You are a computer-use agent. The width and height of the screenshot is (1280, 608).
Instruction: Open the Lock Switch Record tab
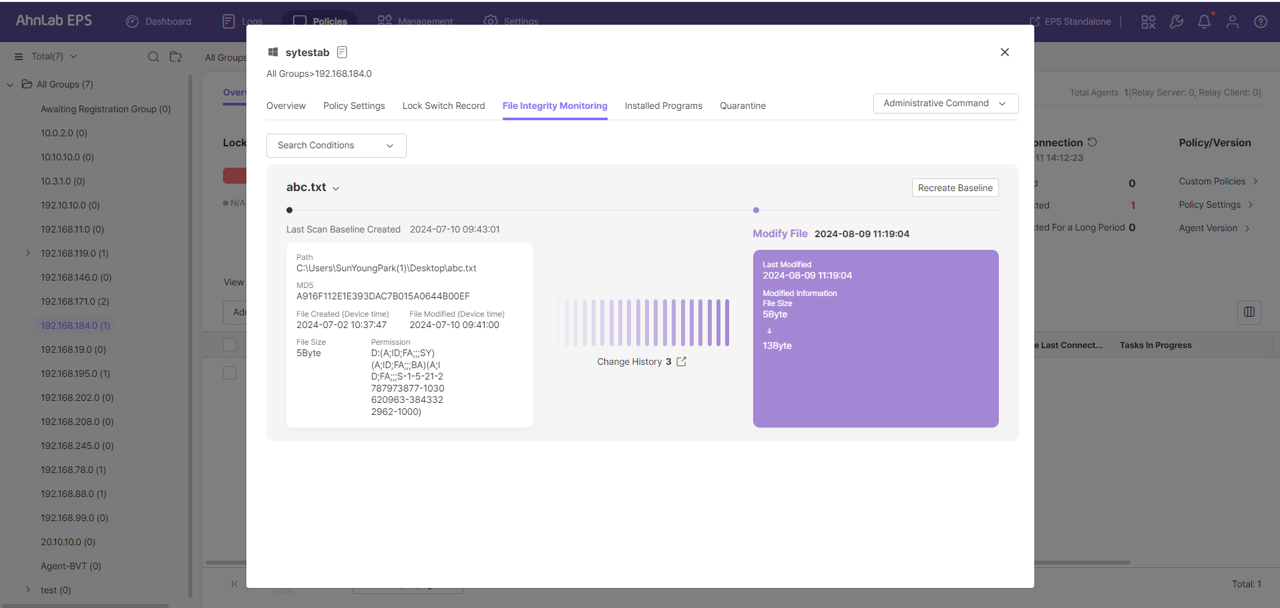(443, 105)
